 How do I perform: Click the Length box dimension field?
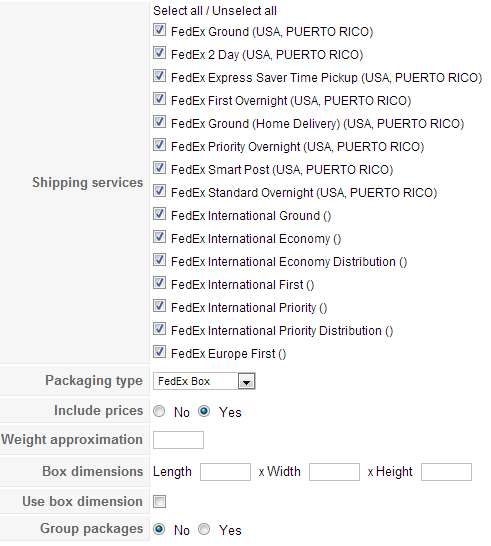pyautogui.click(x=225, y=472)
